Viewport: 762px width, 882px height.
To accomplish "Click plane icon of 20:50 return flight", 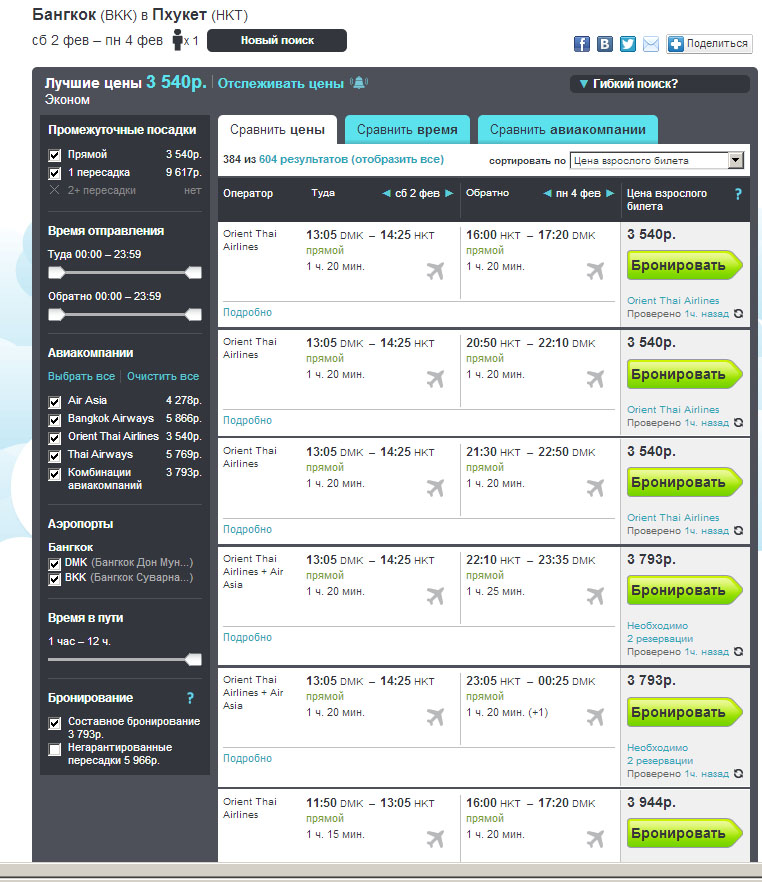I will click(x=595, y=379).
